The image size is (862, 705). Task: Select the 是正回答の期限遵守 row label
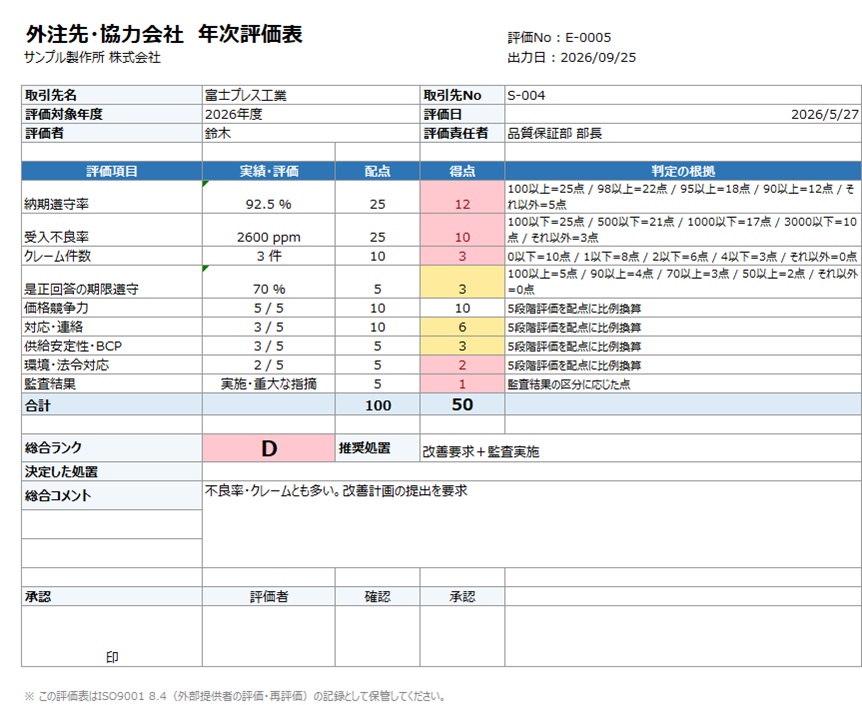[112, 282]
